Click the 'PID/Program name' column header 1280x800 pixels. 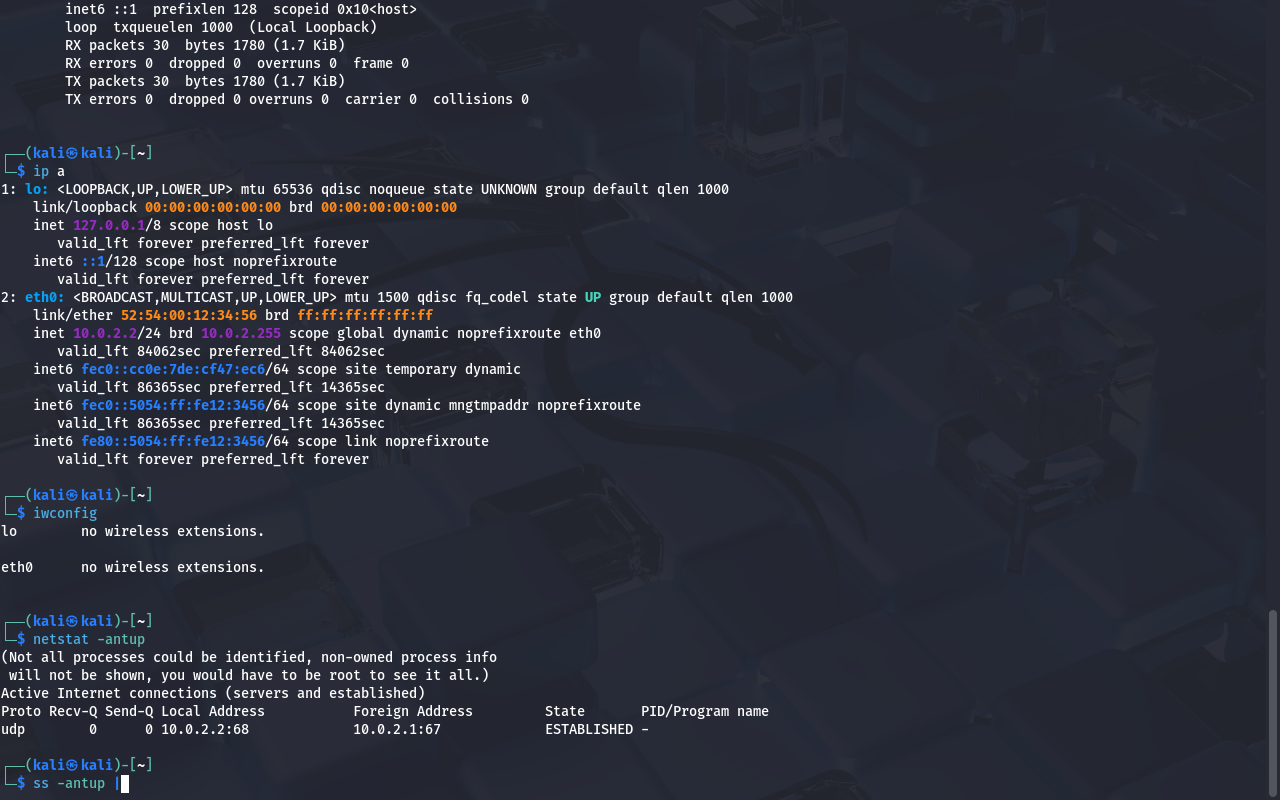click(x=705, y=711)
